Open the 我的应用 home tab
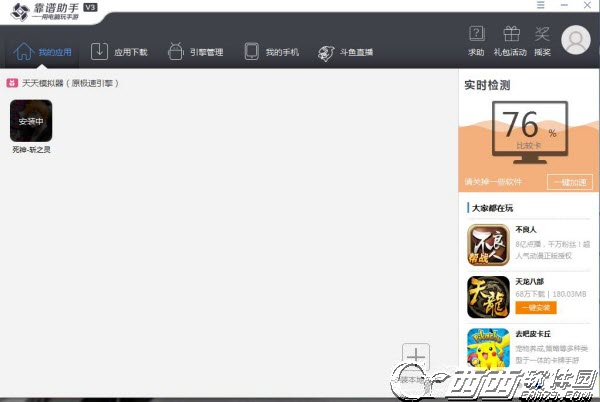Viewport: 600px width, 402px height. 42,52
